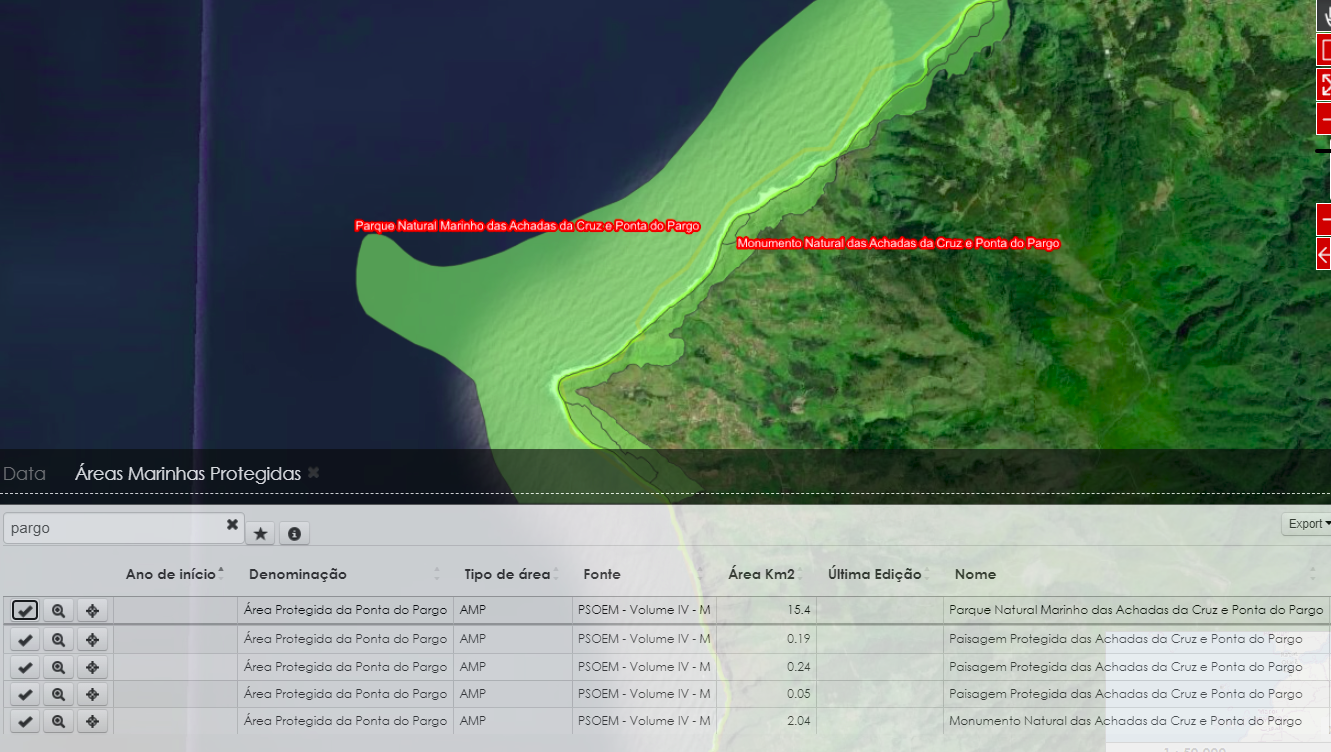Click the info icon beside search box
The width and height of the screenshot is (1331, 752).
[294, 534]
